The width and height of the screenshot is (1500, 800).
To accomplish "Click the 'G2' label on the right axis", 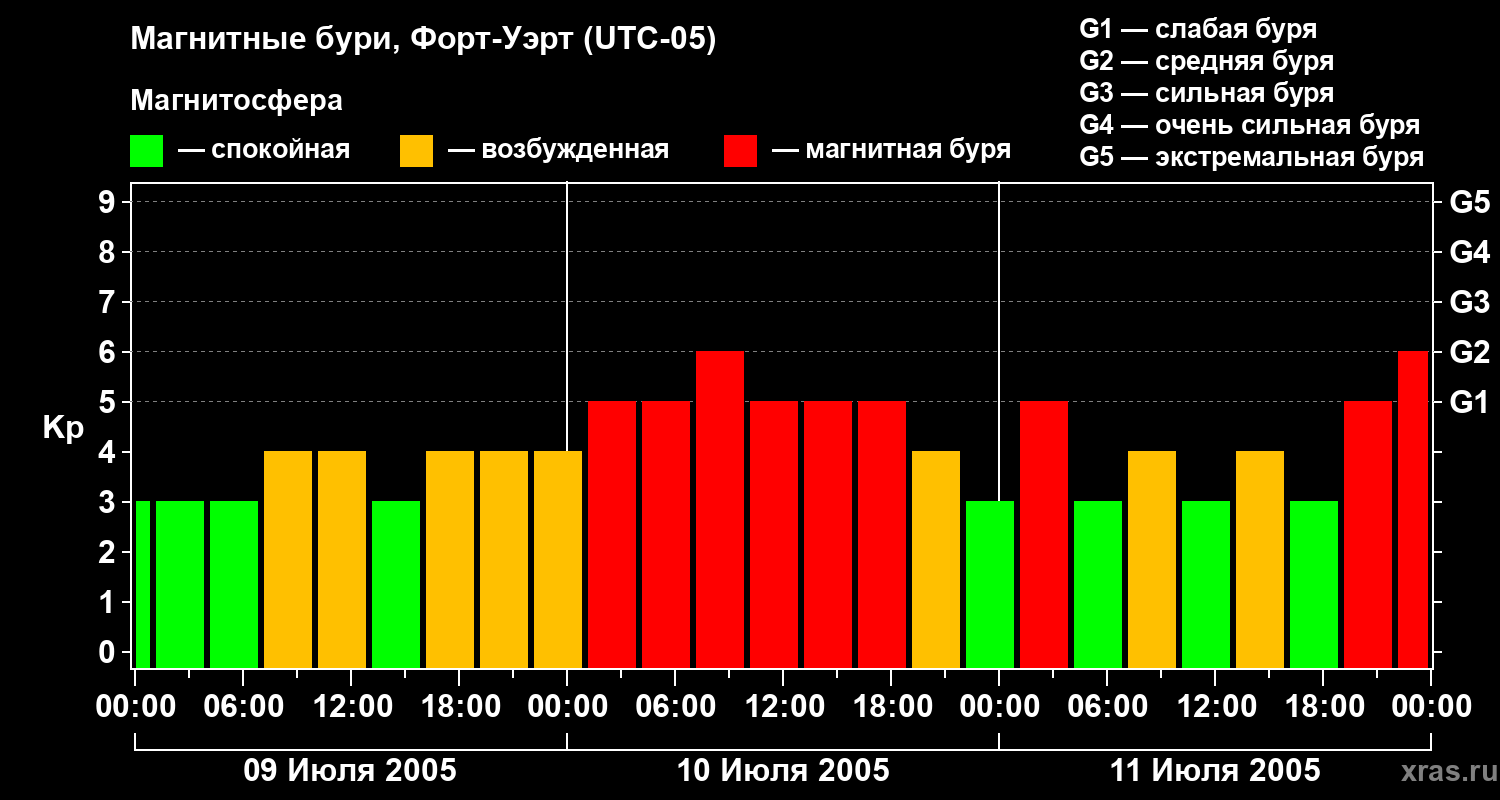I will (1470, 352).
